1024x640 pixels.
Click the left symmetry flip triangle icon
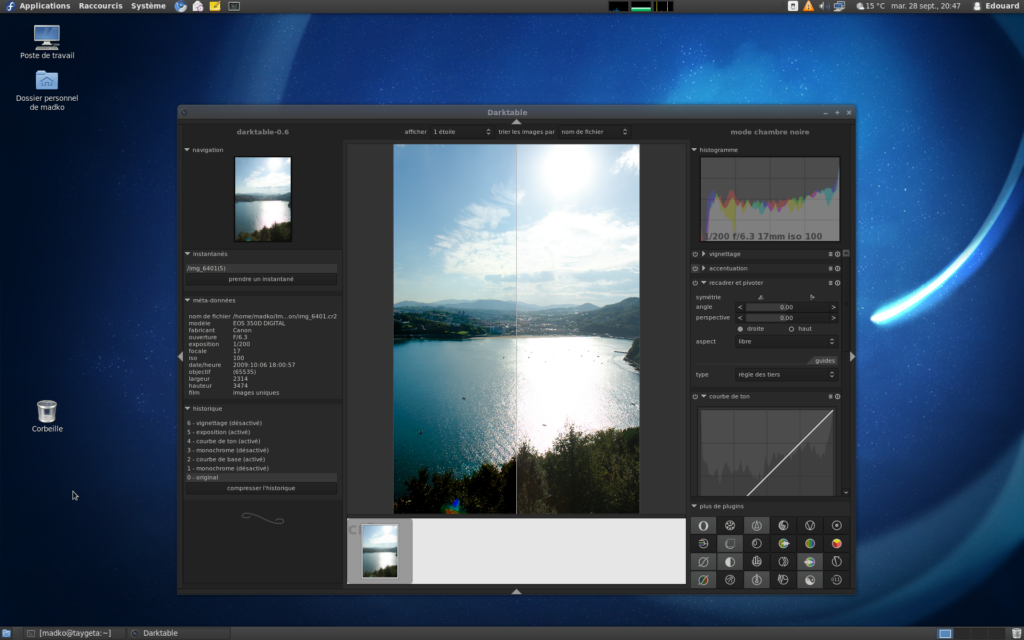[761, 297]
